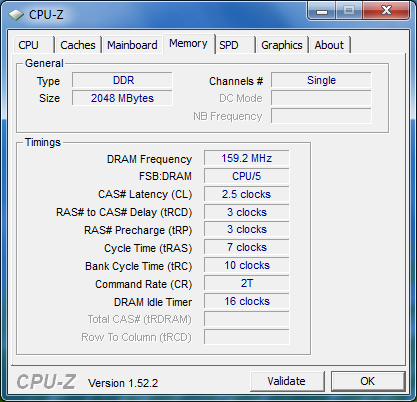The width and height of the screenshot is (417, 402).
Task: Click the Command Rate value 2T
Action: (247, 283)
